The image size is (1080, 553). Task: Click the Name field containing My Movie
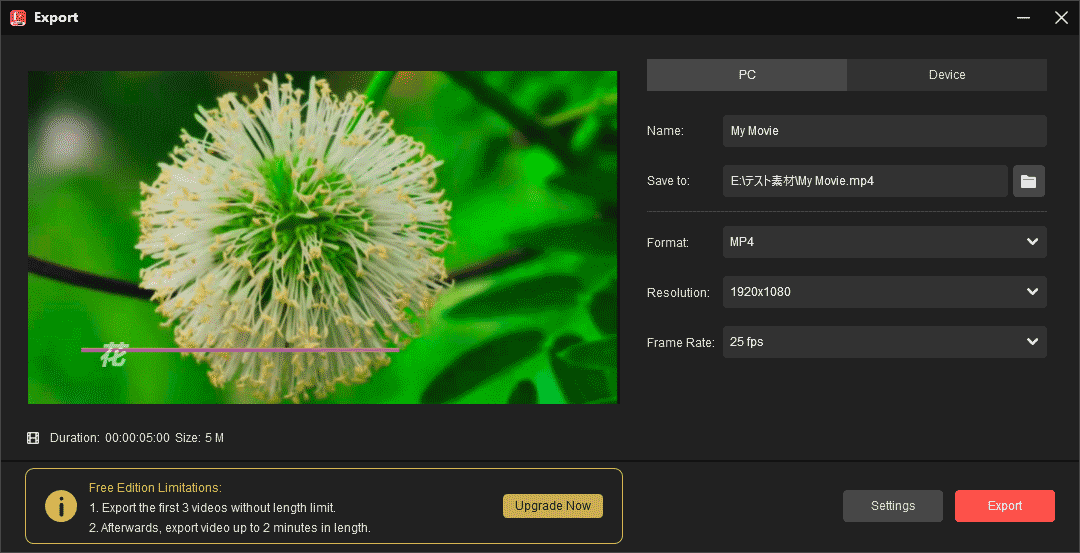point(884,131)
